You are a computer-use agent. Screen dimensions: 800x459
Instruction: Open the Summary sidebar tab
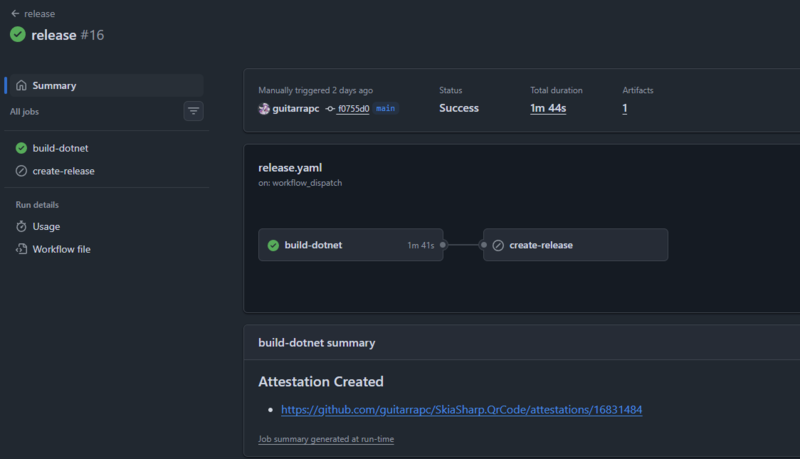pyautogui.click(x=54, y=86)
